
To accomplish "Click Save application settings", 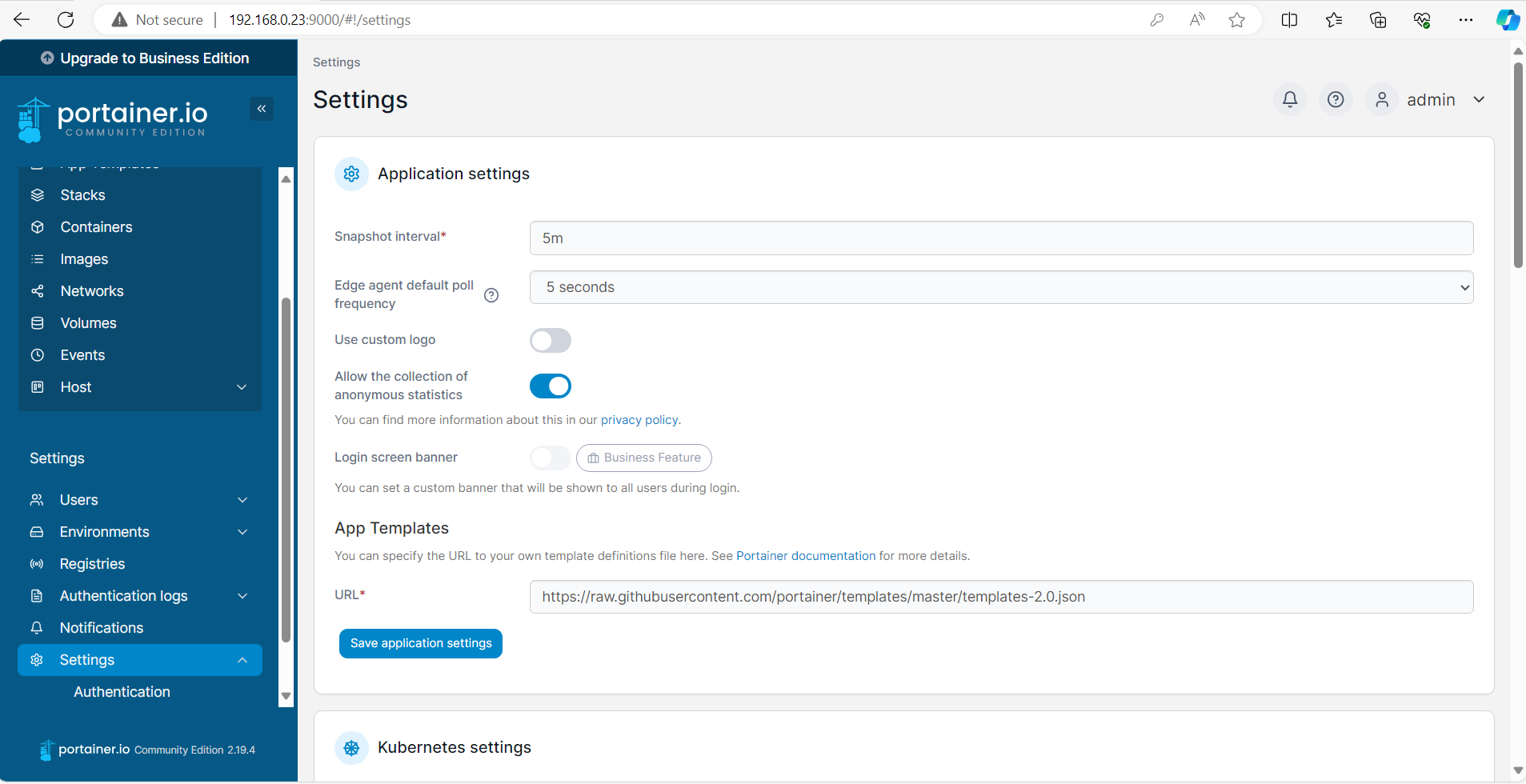I will pos(420,642).
